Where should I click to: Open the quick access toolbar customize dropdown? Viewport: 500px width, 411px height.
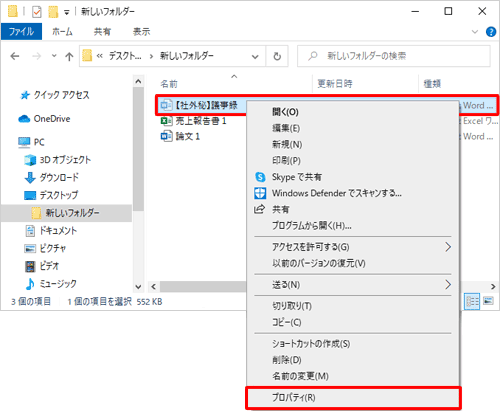67,13
